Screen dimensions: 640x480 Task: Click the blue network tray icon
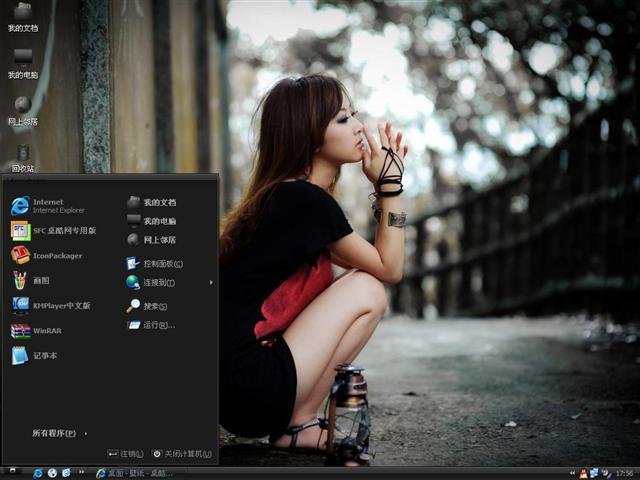(594, 473)
